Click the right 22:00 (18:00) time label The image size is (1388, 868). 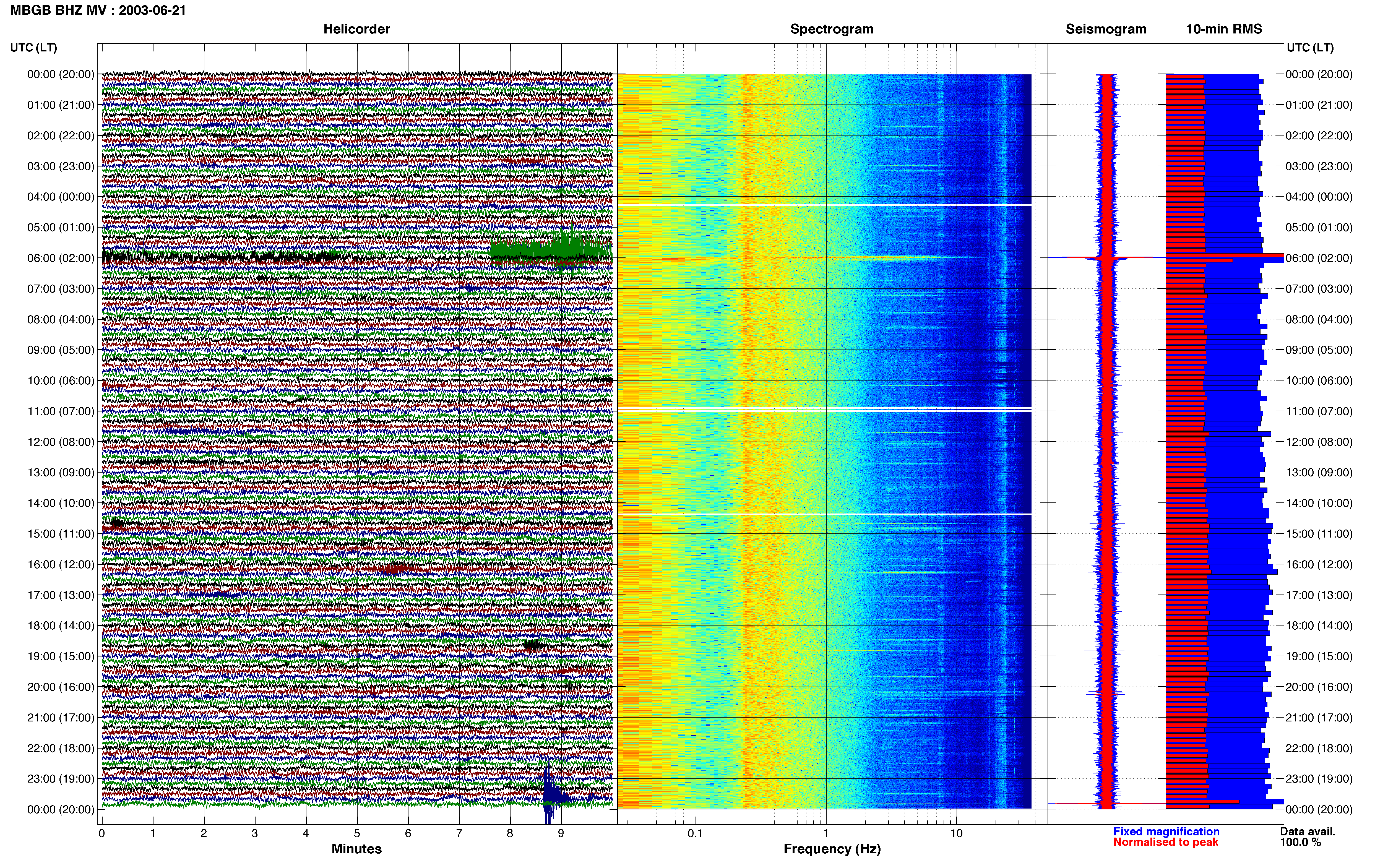point(1319,749)
